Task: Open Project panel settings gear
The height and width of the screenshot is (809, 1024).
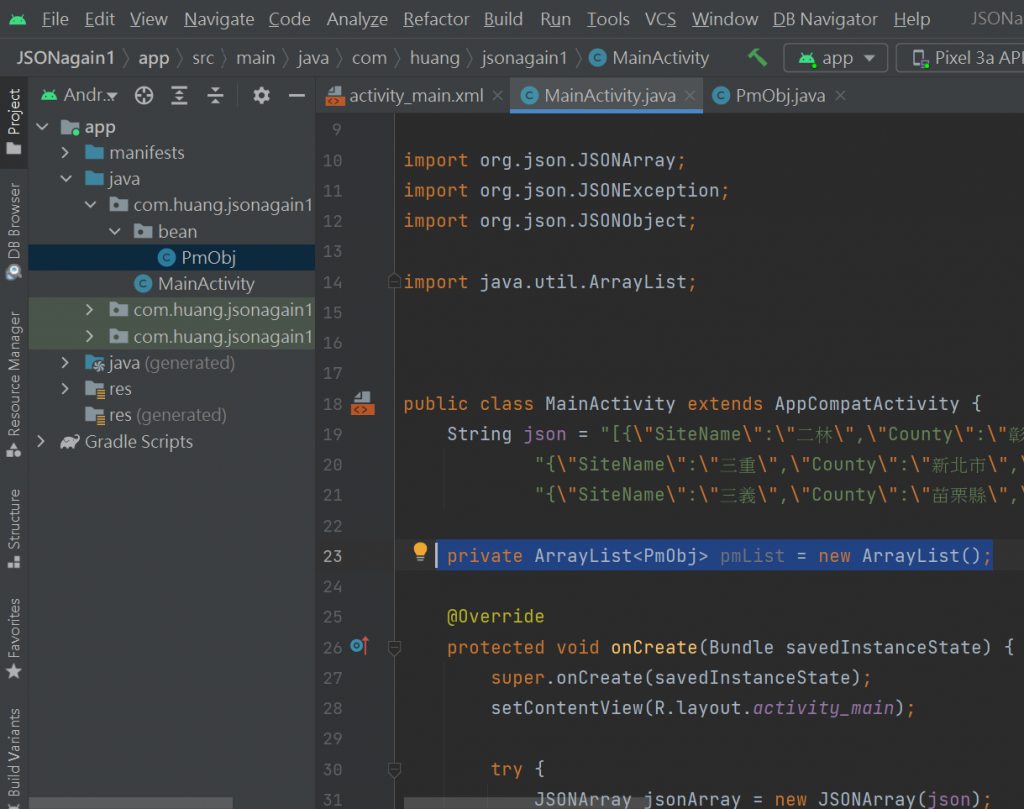Action: [261, 96]
